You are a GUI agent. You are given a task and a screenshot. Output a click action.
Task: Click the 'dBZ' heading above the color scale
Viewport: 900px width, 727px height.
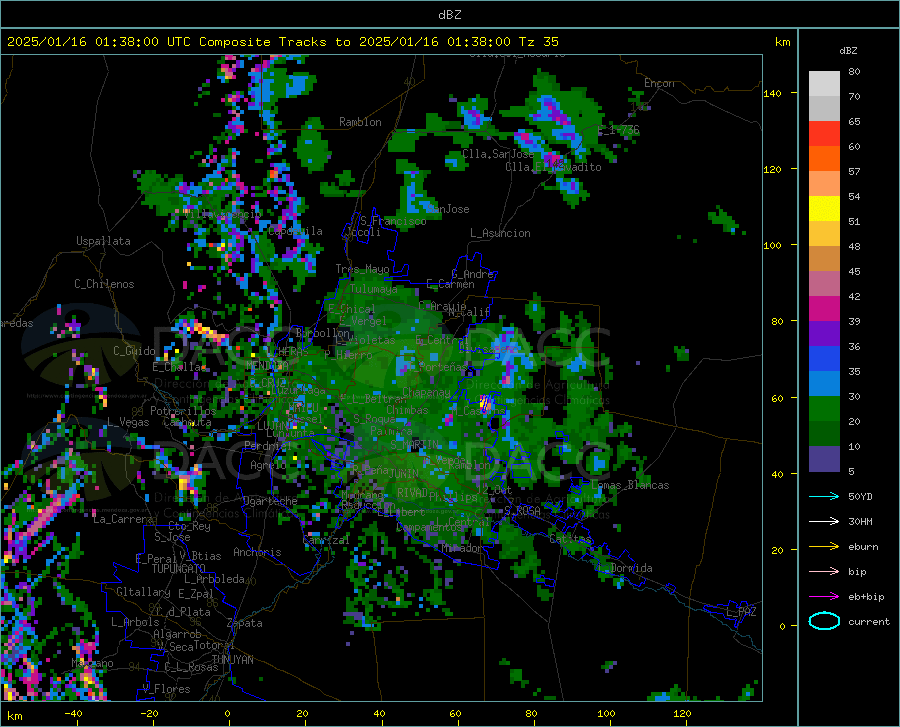(848, 50)
